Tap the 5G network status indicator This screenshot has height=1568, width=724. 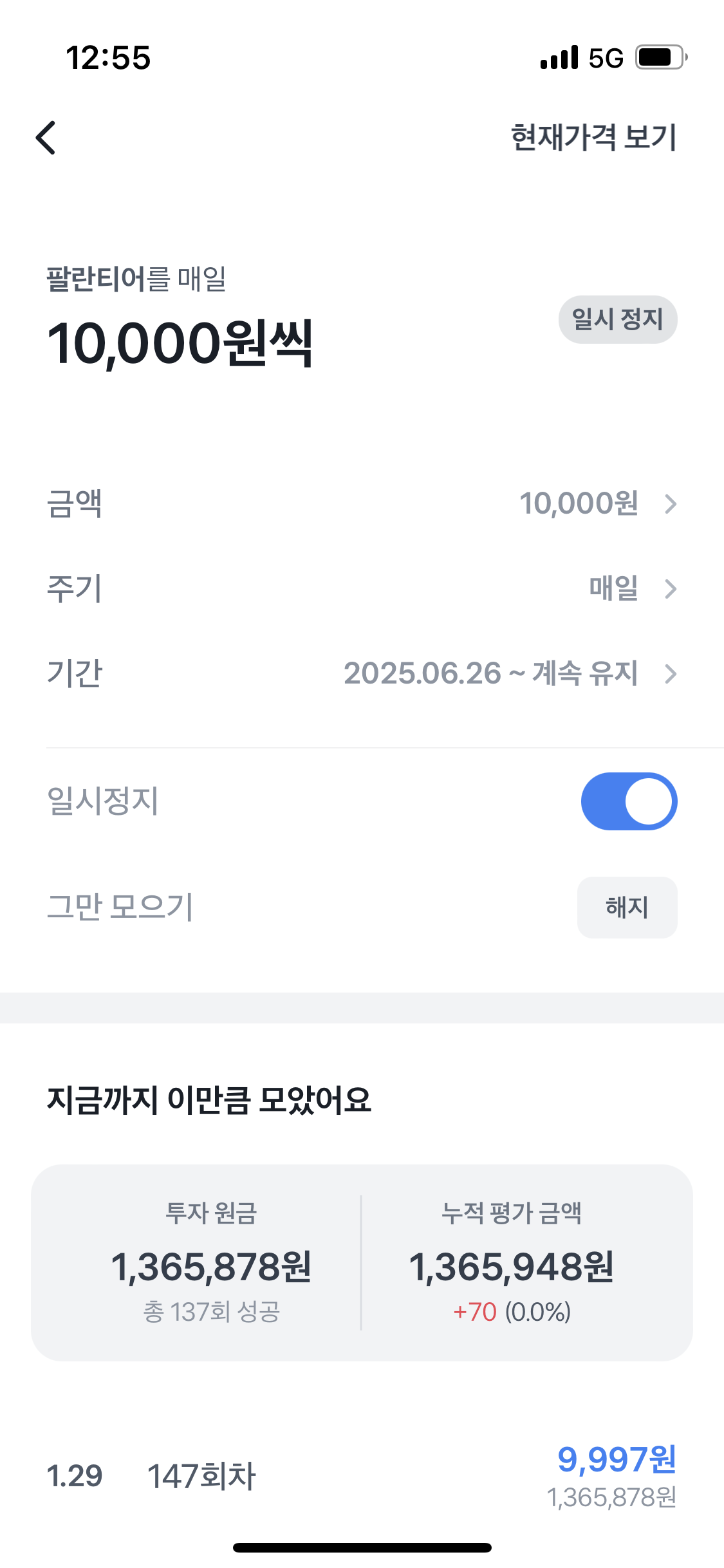point(606,58)
